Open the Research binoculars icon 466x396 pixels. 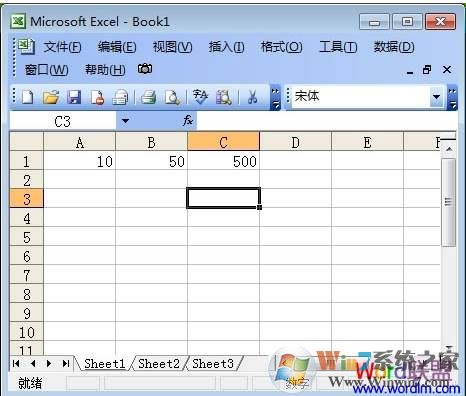point(223,98)
